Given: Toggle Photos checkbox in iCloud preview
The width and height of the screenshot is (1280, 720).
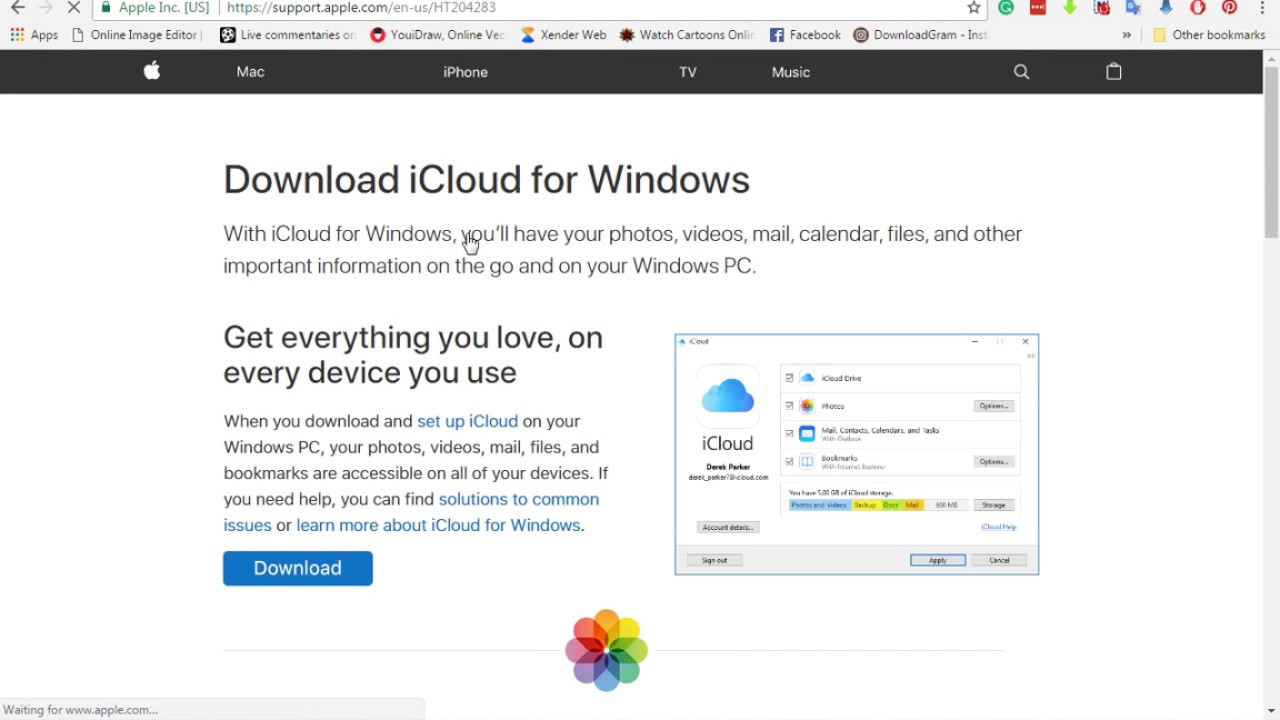Looking at the screenshot, I should click(790, 406).
